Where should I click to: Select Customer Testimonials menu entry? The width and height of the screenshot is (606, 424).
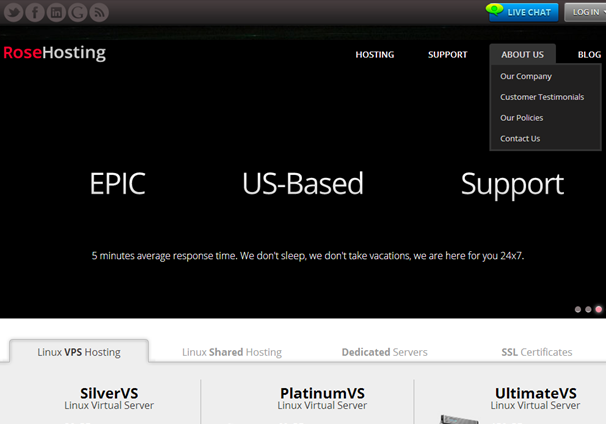pyautogui.click(x=542, y=97)
